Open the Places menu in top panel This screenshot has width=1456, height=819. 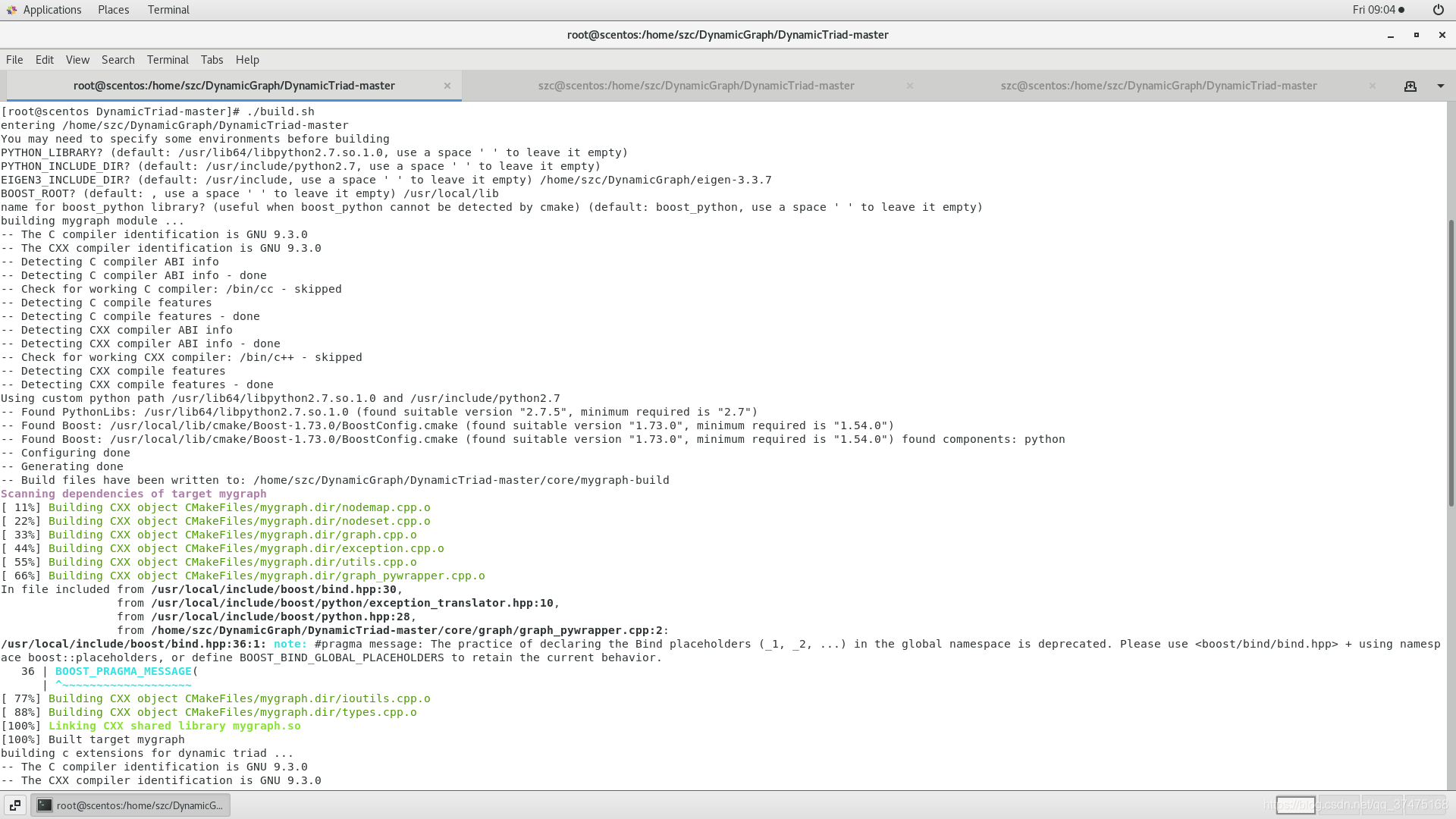click(113, 10)
